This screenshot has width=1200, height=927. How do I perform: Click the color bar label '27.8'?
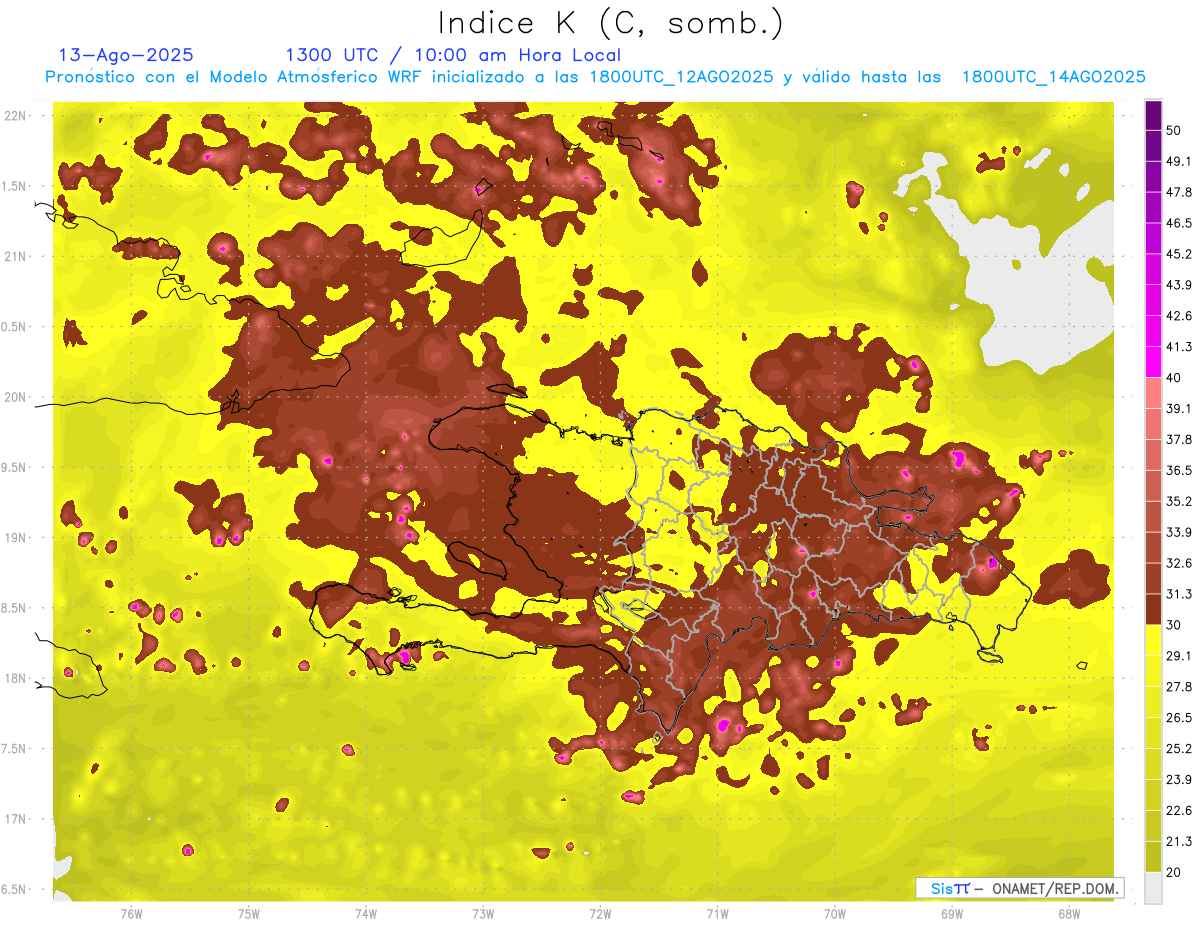click(x=1180, y=687)
